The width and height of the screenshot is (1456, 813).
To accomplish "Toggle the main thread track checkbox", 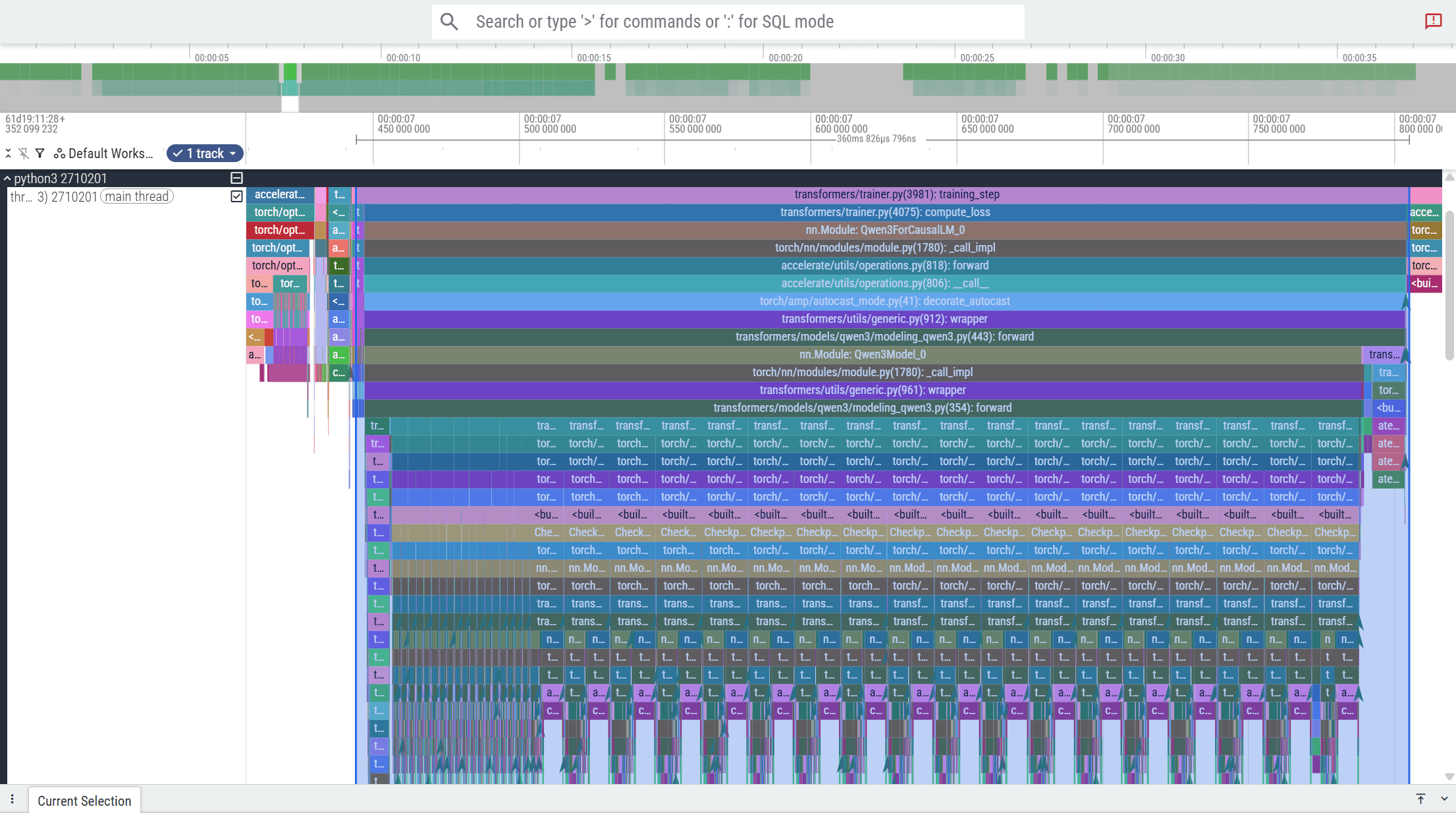I will (236, 196).
